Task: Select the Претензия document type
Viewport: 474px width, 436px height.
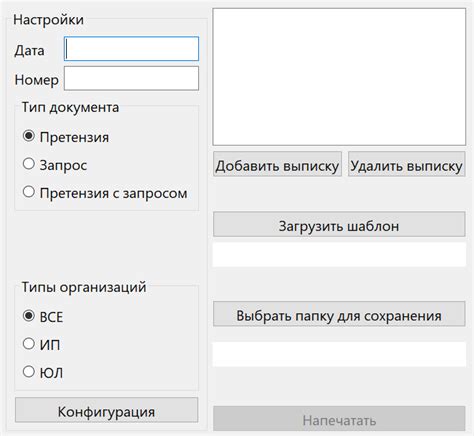Action: tap(66, 137)
